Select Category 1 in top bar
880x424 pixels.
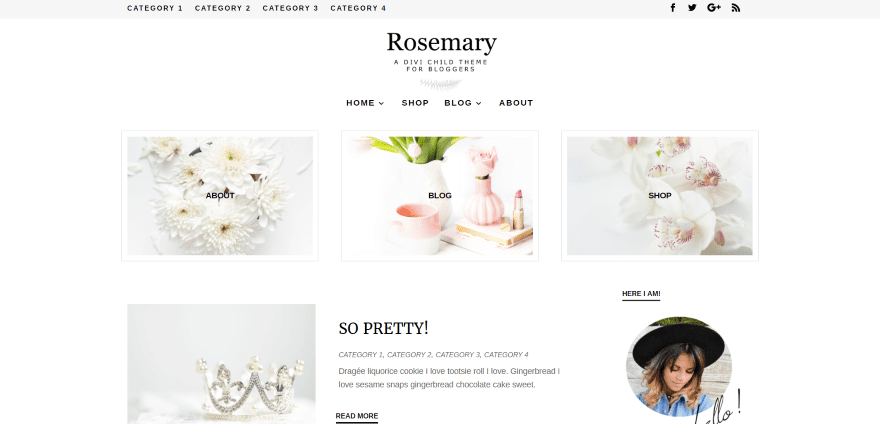[155, 8]
